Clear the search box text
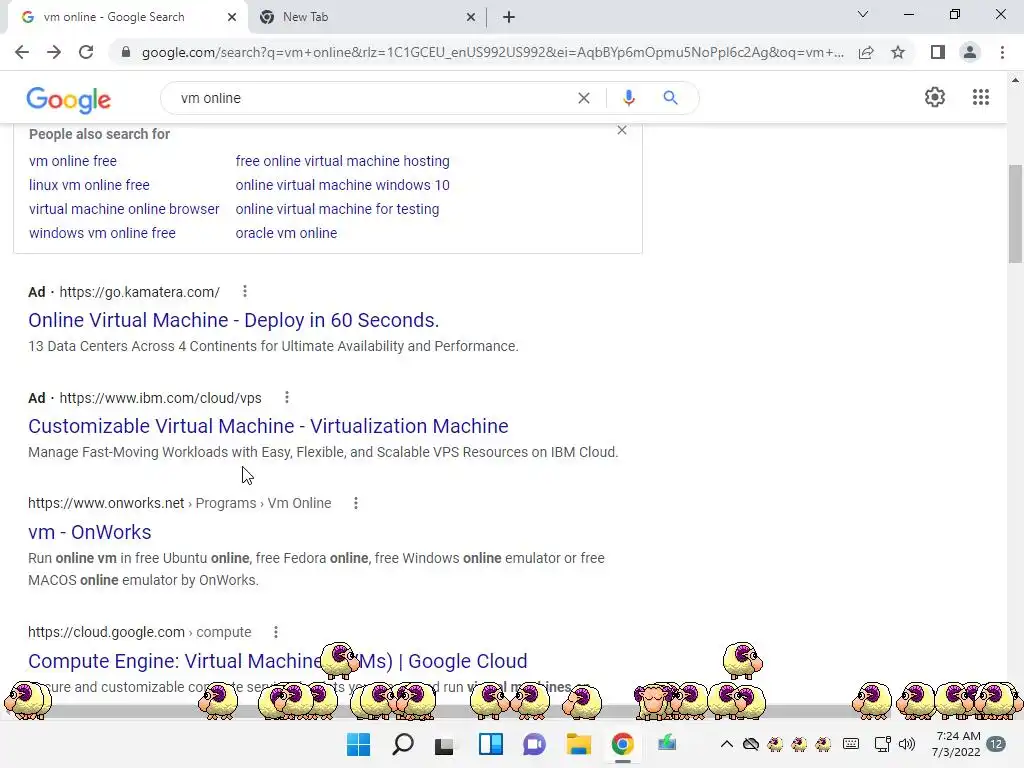Image resolution: width=1024 pixels, height=768 pixels. pos(584,98)
